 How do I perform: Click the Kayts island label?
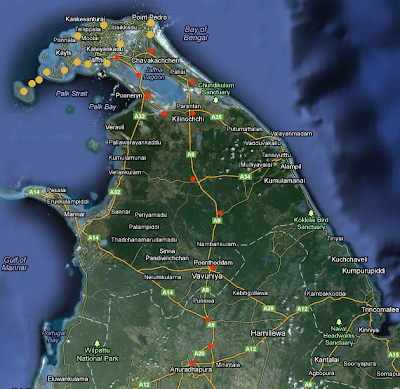pos(63,53)
